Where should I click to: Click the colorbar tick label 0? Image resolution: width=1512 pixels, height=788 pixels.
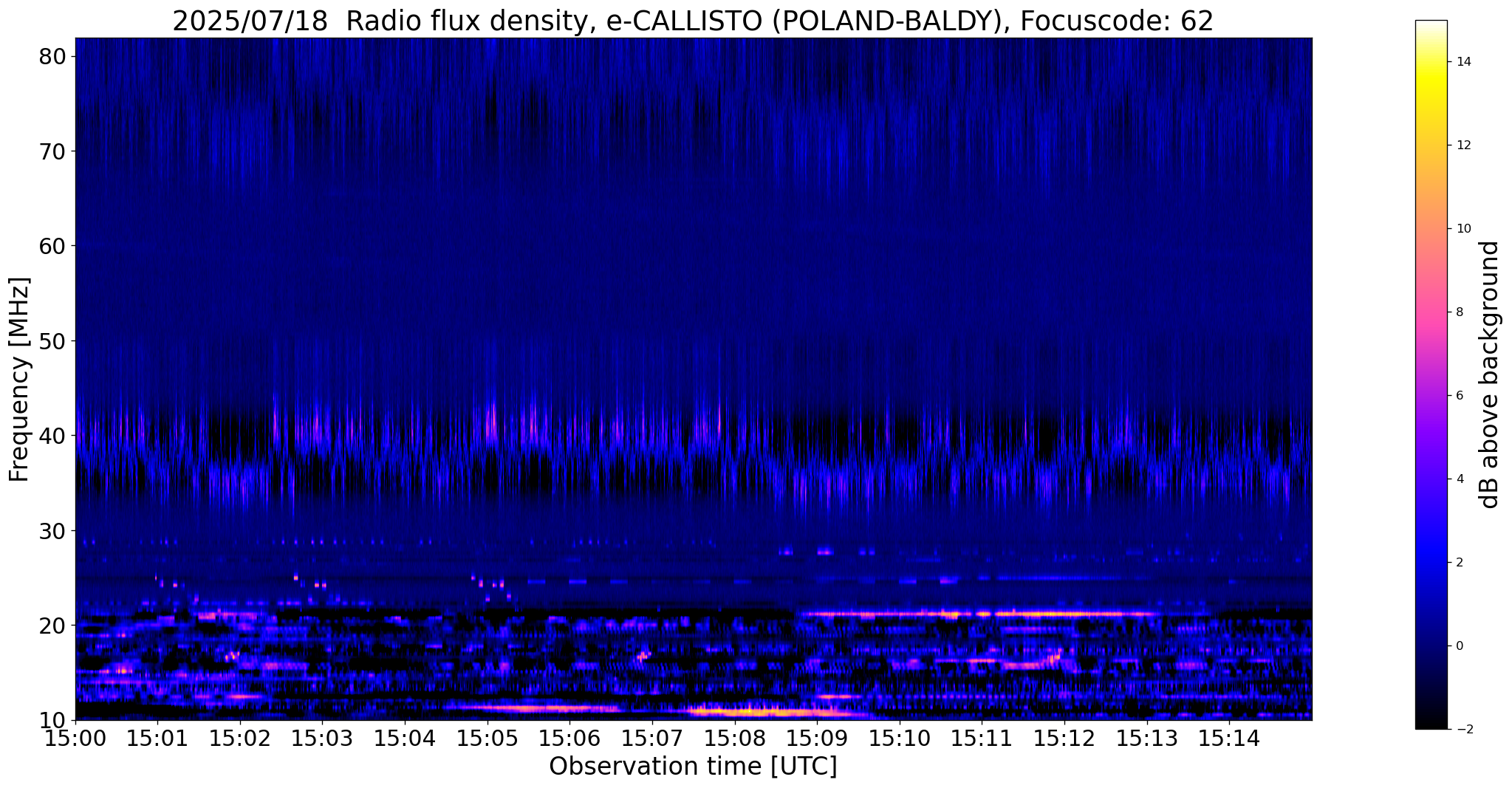1460,645
